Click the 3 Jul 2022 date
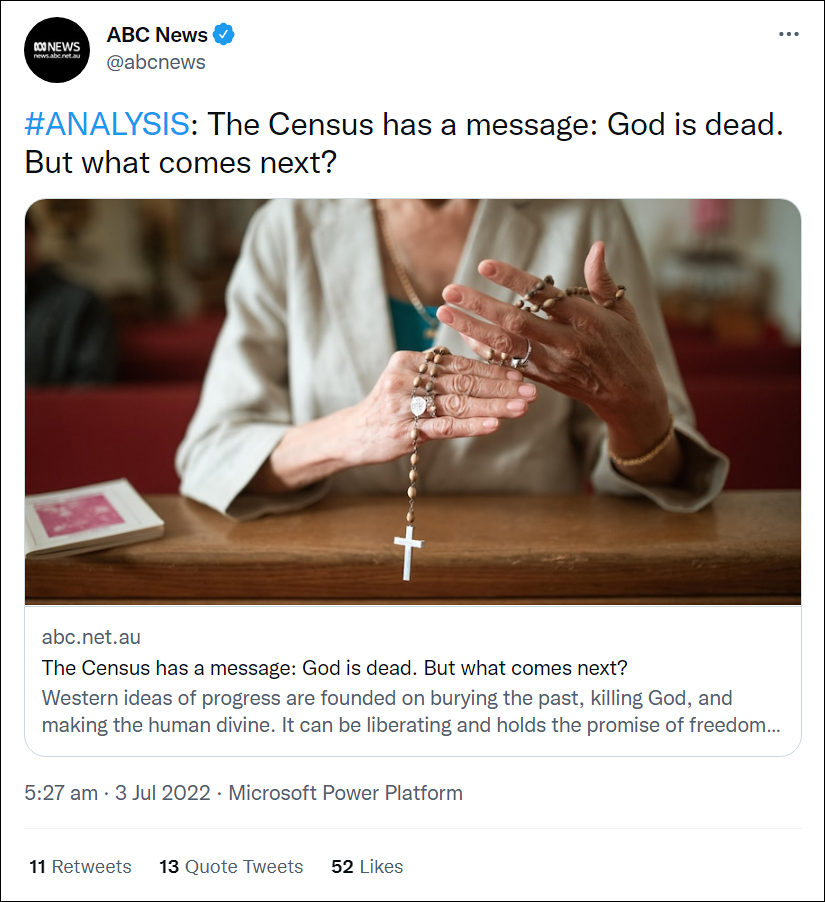The image size is (825, 902). (x=164, y=793)
